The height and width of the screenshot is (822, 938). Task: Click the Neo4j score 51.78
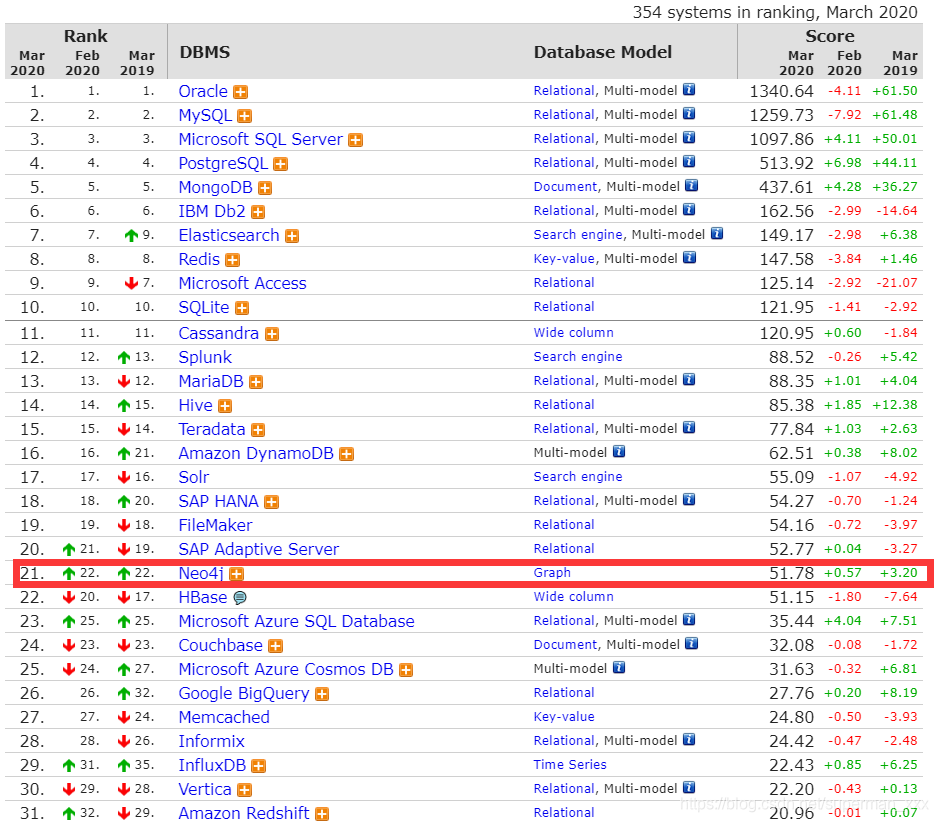(791, 573)
